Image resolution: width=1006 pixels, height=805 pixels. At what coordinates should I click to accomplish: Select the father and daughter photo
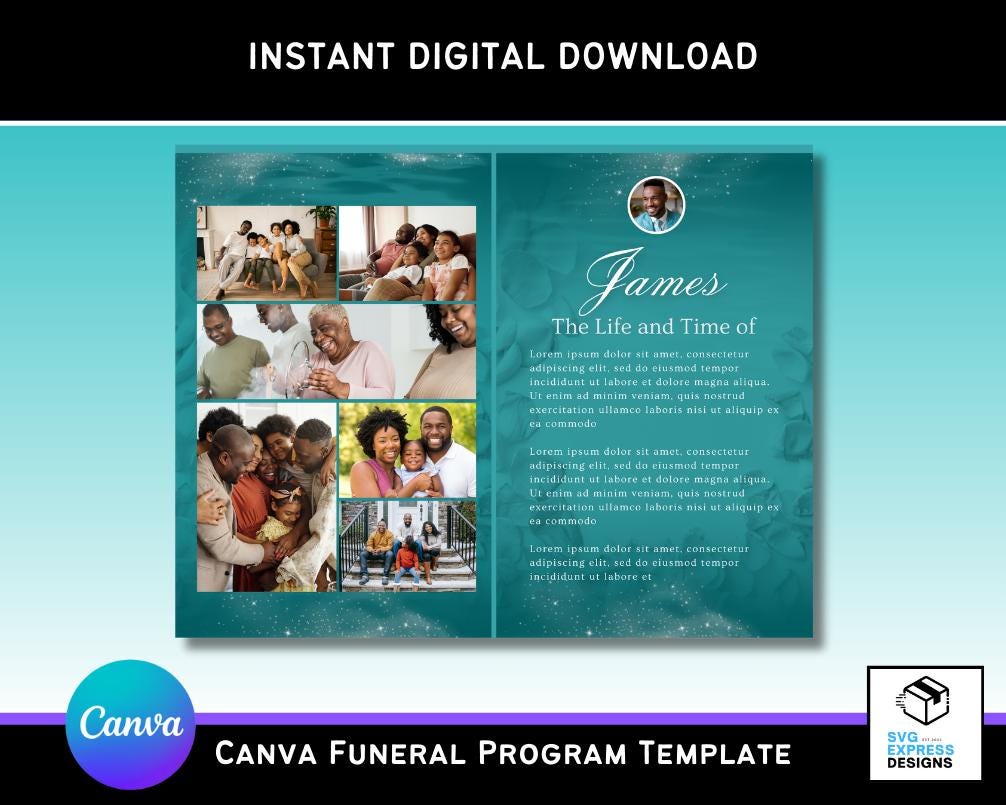[410, 250]
